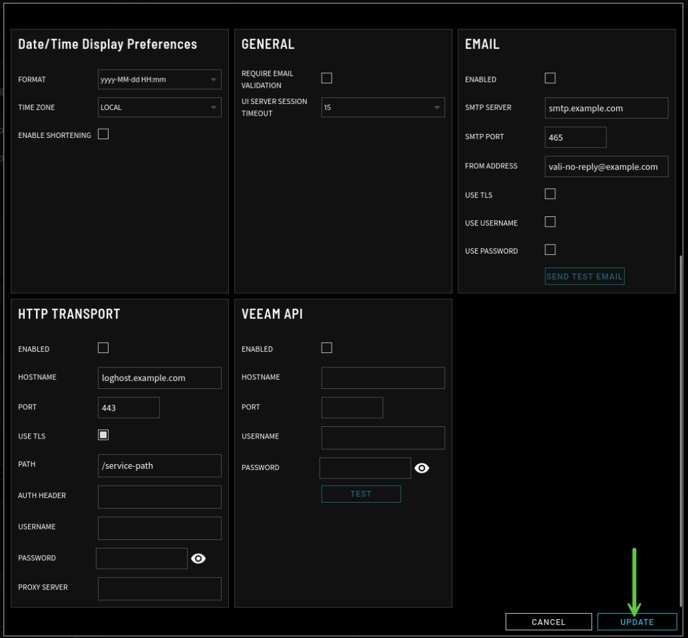Image resolution: width=688 pixels, height=638 pixels.
Task: Enable the Email settings checkbox
Action: coord(550,78)
